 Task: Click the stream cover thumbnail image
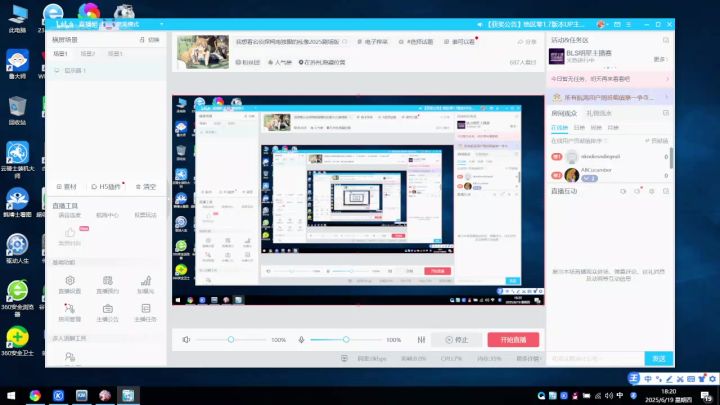[203, 52]
